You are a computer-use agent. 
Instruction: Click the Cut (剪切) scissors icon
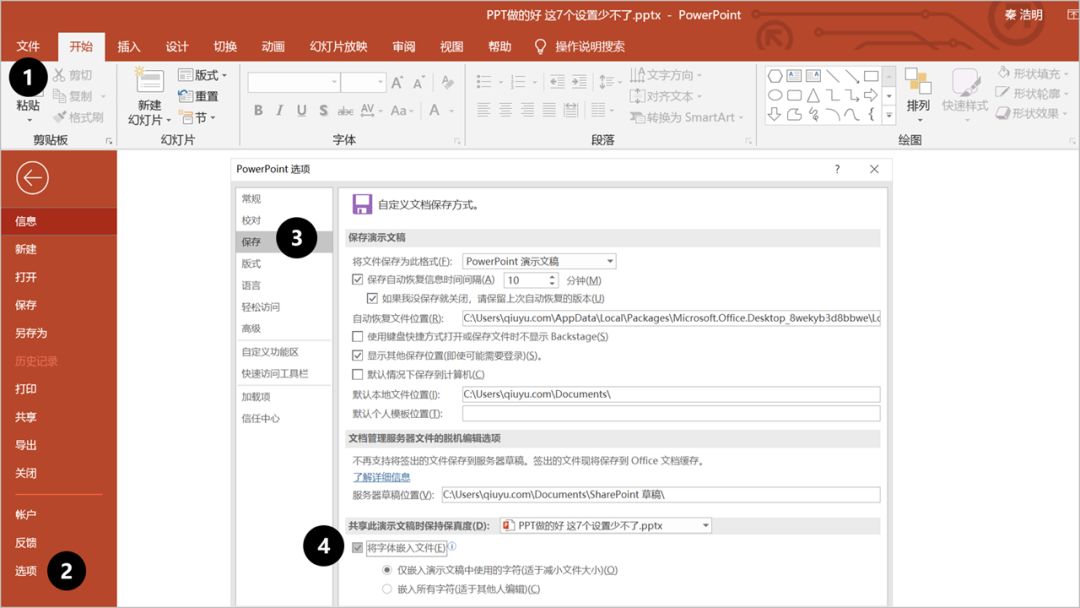[x=59, y=74]
